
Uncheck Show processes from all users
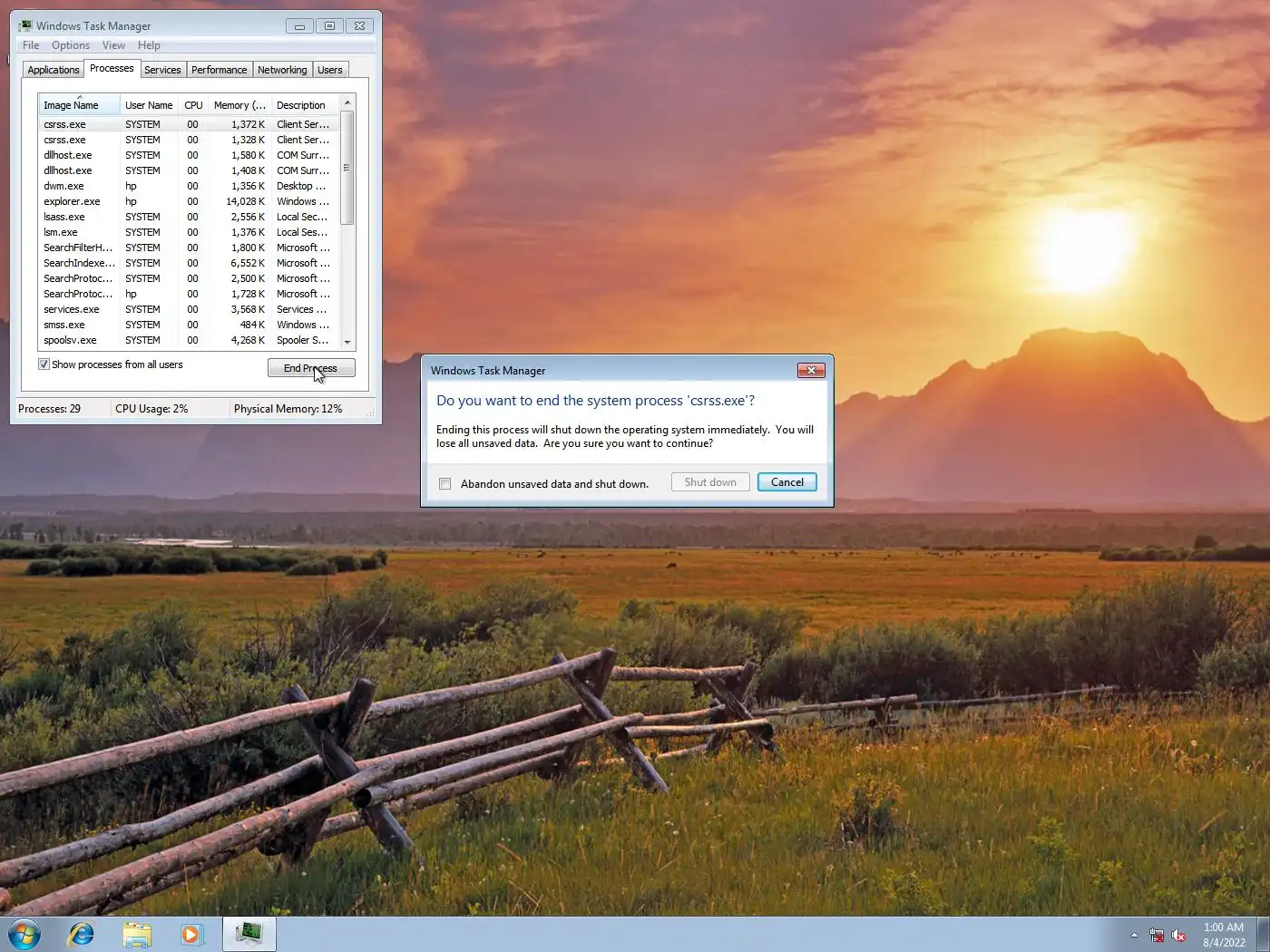(x=44, y=364)
